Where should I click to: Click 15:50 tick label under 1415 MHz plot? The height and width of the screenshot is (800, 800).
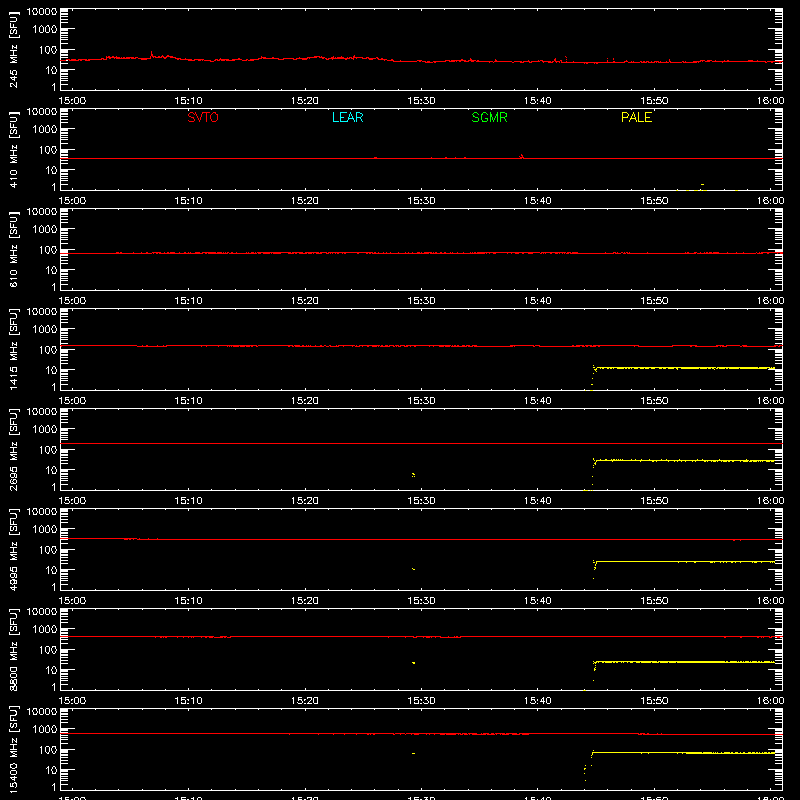654,401
